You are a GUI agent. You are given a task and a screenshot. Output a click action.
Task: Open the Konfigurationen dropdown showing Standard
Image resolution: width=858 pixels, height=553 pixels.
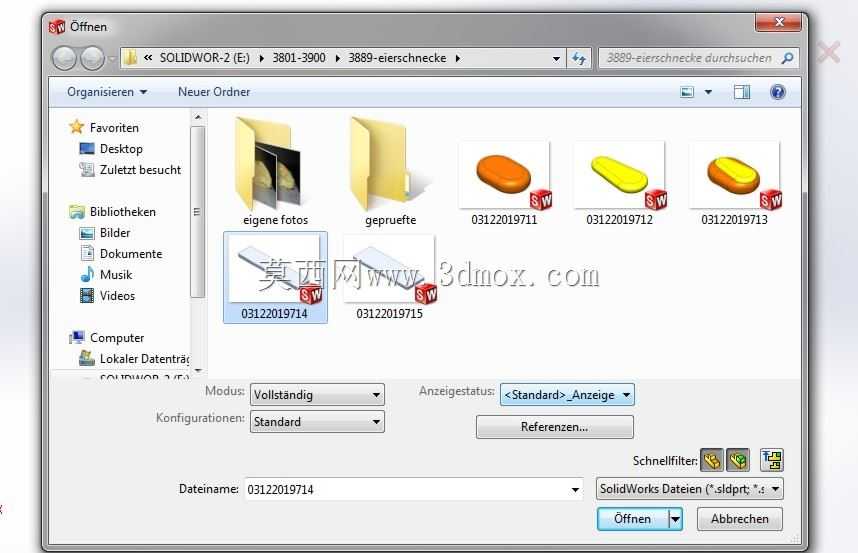point(317,422)
